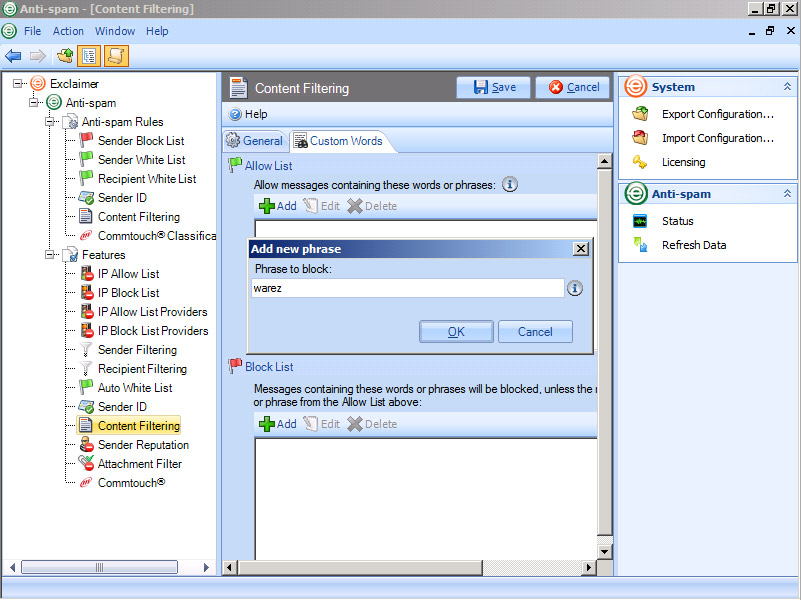
Task: Click the Attachment Filter icon
Action: pos(86,464)
